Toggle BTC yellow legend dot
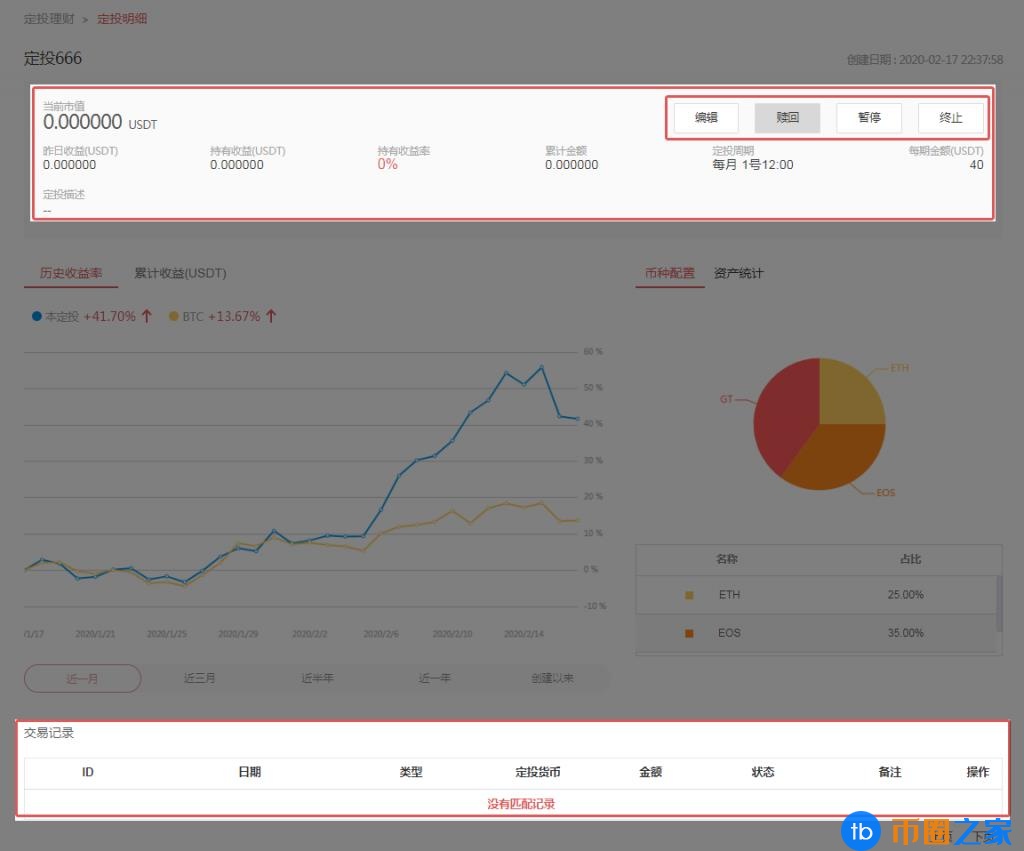The width and height of the screenshot is (1024, 851). tap(174, 316)
